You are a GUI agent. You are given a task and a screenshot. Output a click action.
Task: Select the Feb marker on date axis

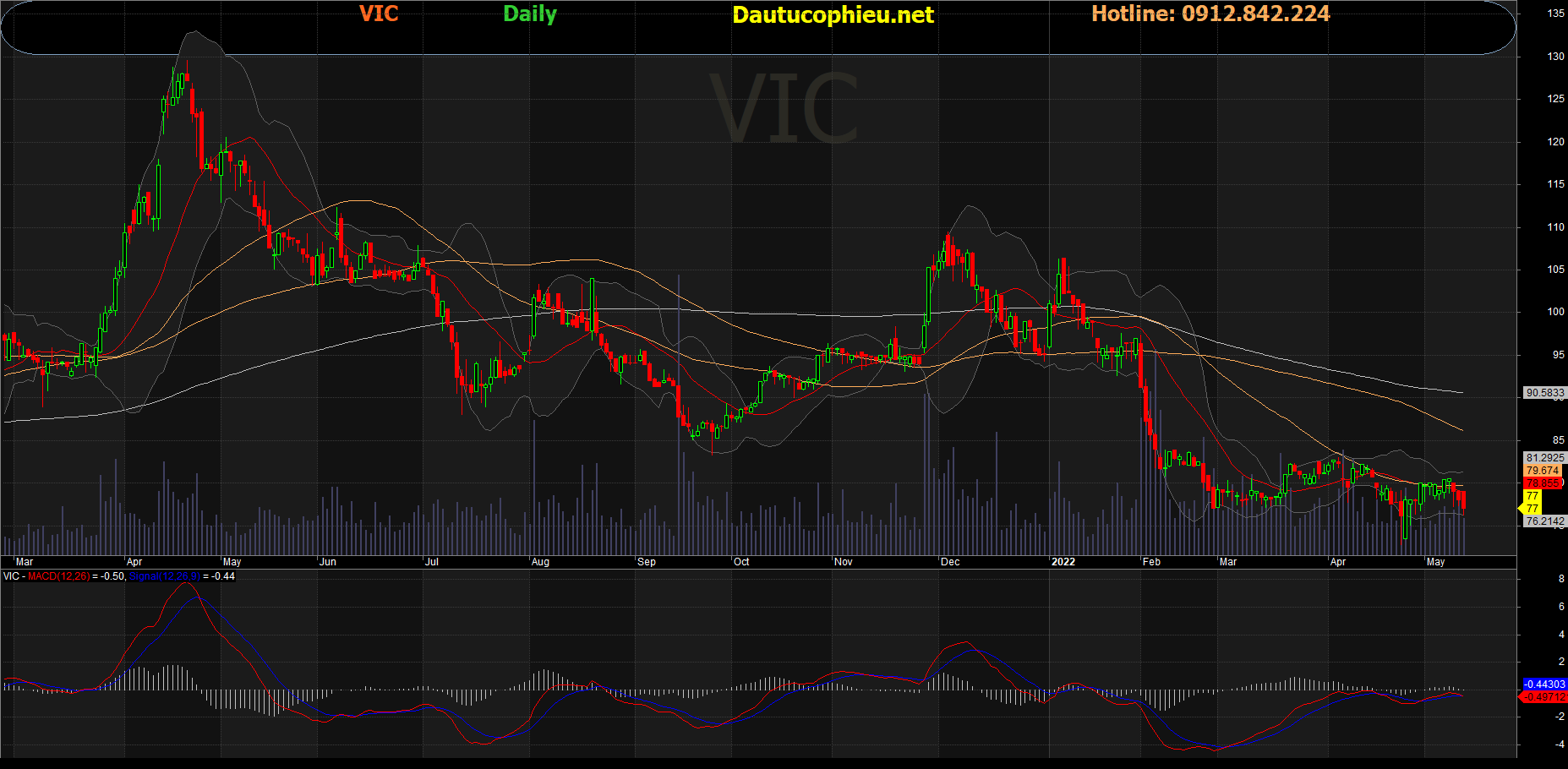1151,562
